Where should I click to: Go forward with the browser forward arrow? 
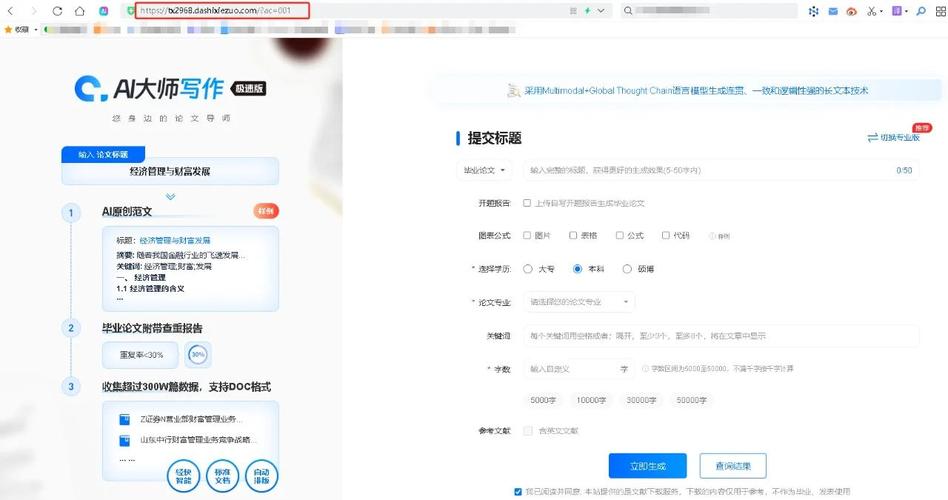tap(33, 11)
